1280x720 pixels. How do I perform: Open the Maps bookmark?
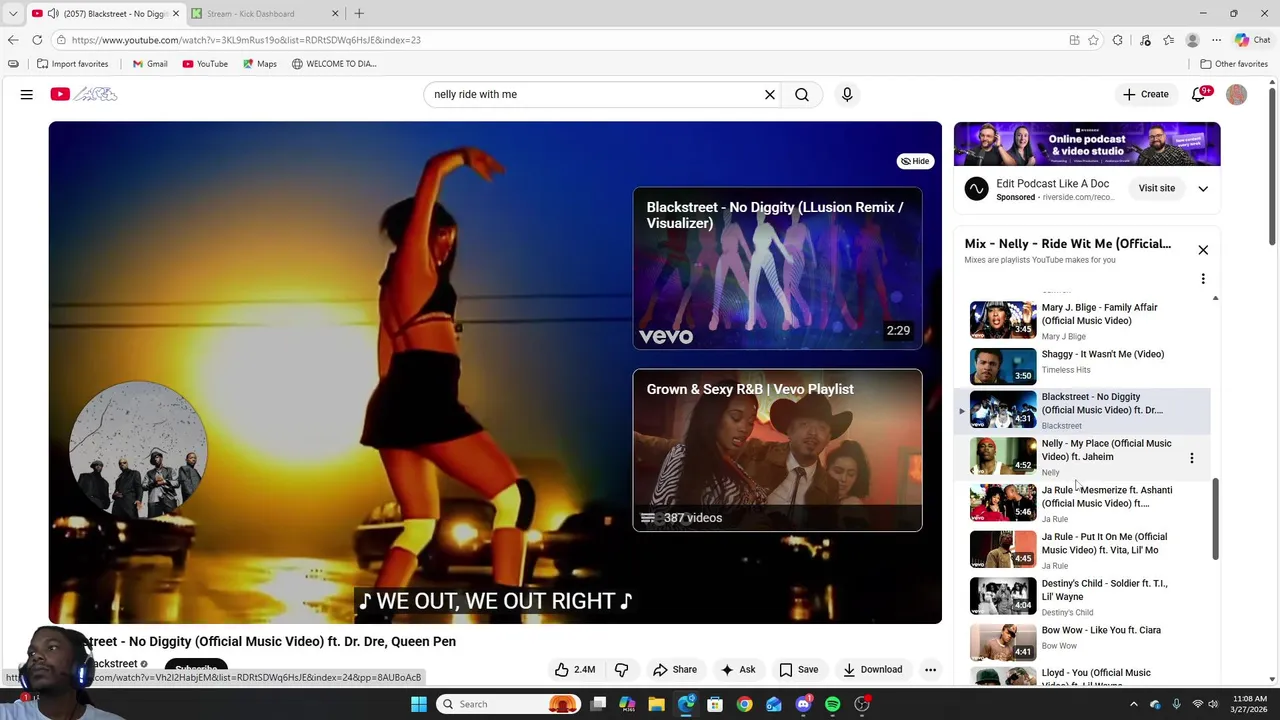tap(259, 64)
